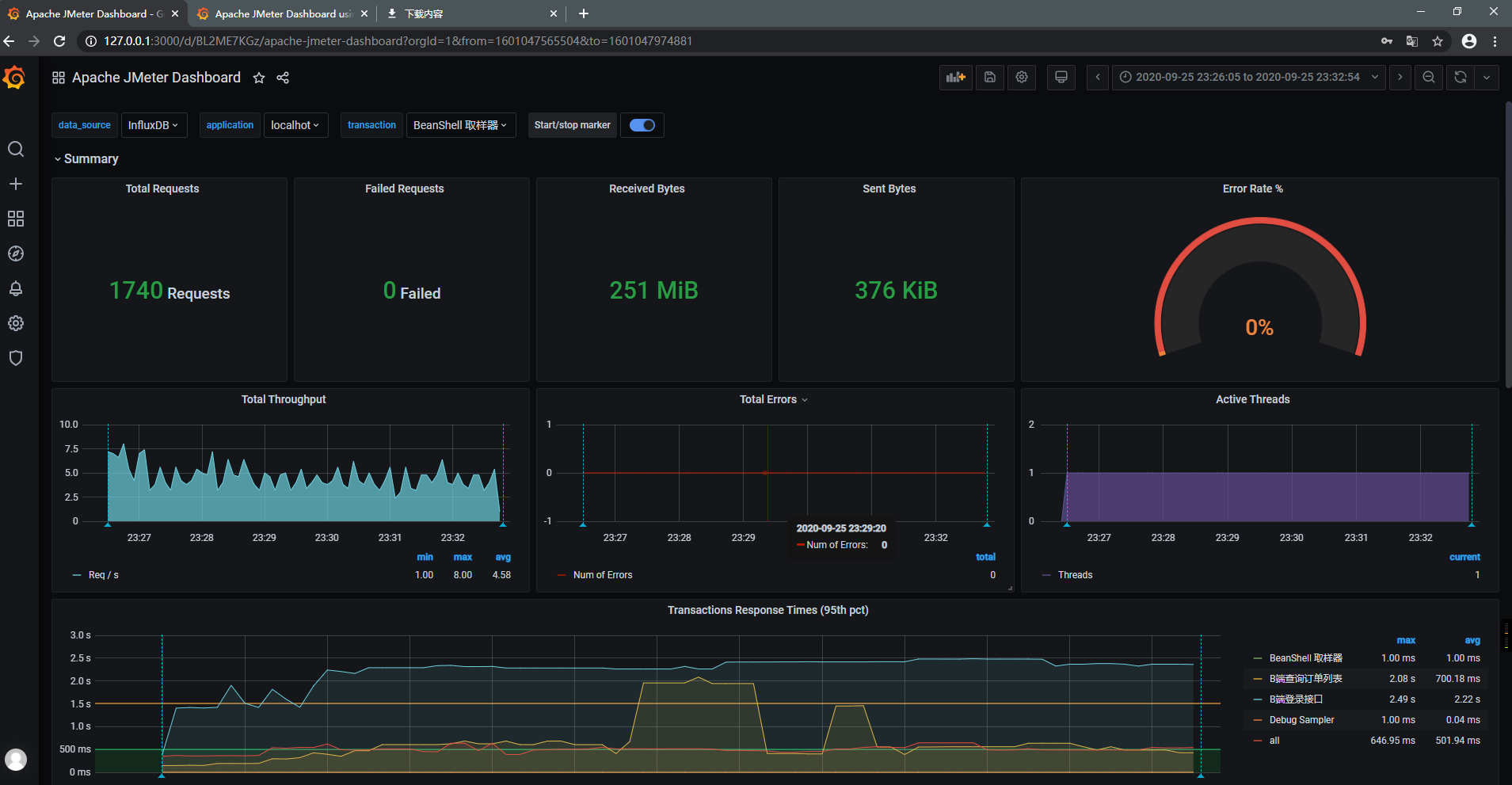Go back with browser back arrow
The image size is (1512, 785).
coord(10,41)
